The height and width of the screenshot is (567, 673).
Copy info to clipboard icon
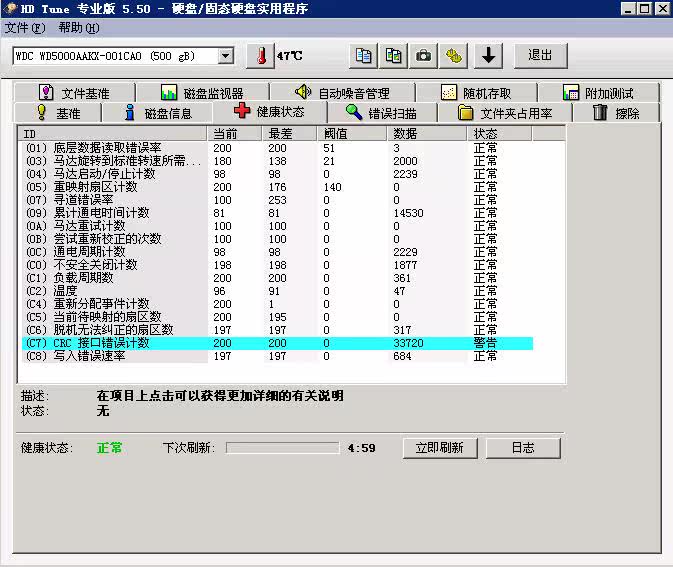tap(364, 56)
